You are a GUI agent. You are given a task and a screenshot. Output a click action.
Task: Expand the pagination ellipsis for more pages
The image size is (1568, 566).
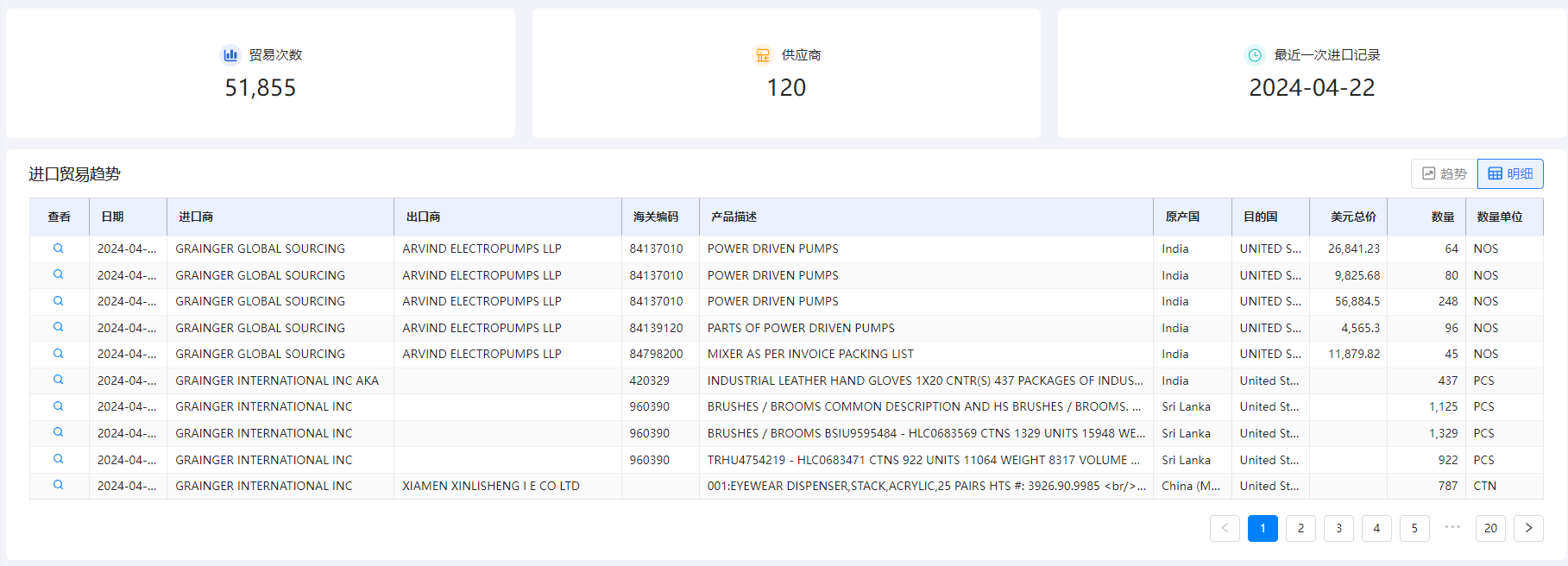tap(1452, 527)
